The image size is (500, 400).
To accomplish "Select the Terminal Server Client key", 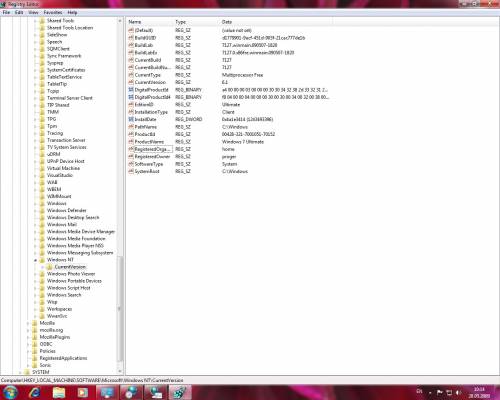I will click(70, 98).
